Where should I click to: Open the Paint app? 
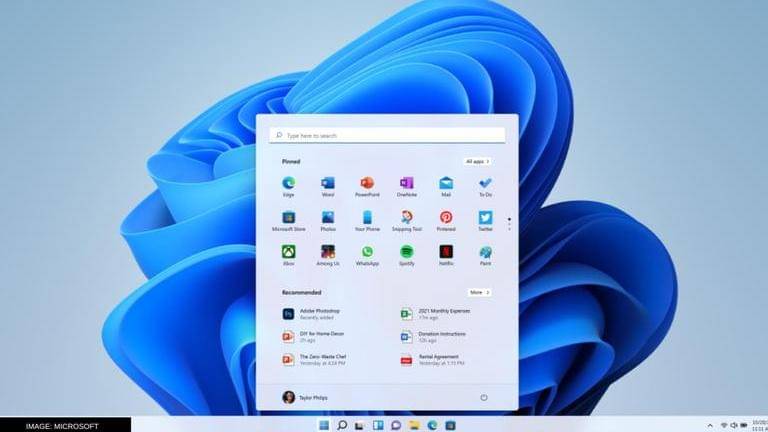coord(485,253)
